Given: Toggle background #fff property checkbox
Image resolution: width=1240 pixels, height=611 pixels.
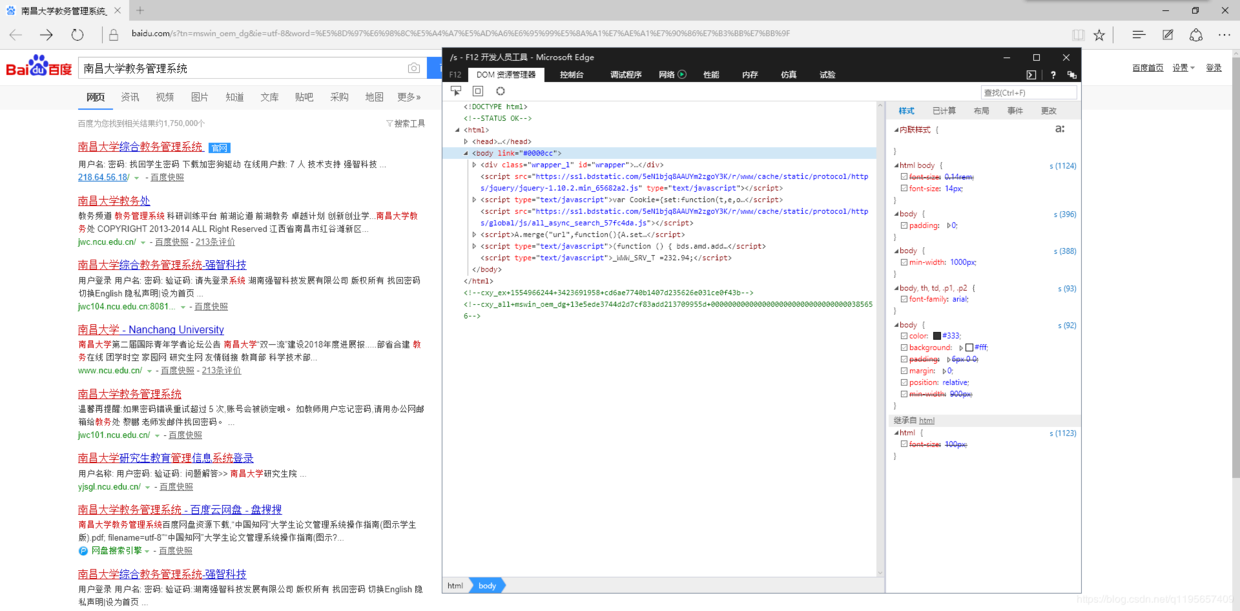Looking at the screenshot, I should pyautogui.click(x=904, y=348).
